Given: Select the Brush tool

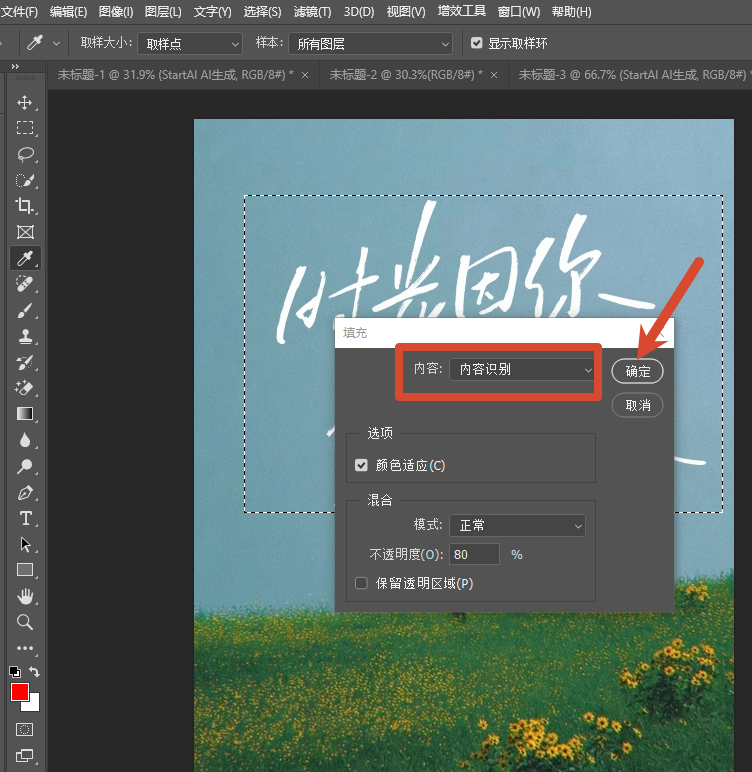Looking at the screenshot, I should (x=25, y=311).
